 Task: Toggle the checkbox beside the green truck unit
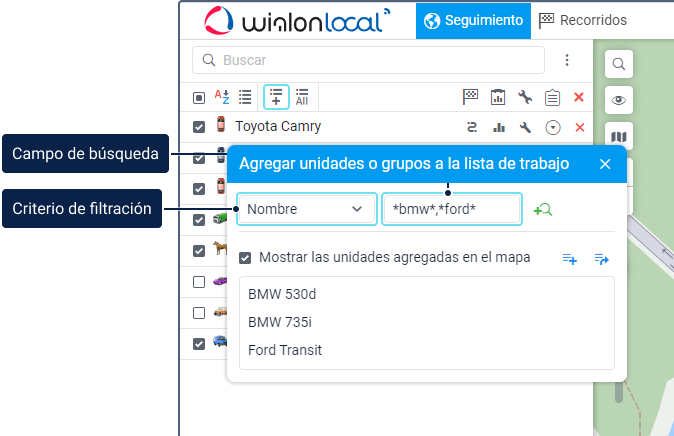[199, 220]
